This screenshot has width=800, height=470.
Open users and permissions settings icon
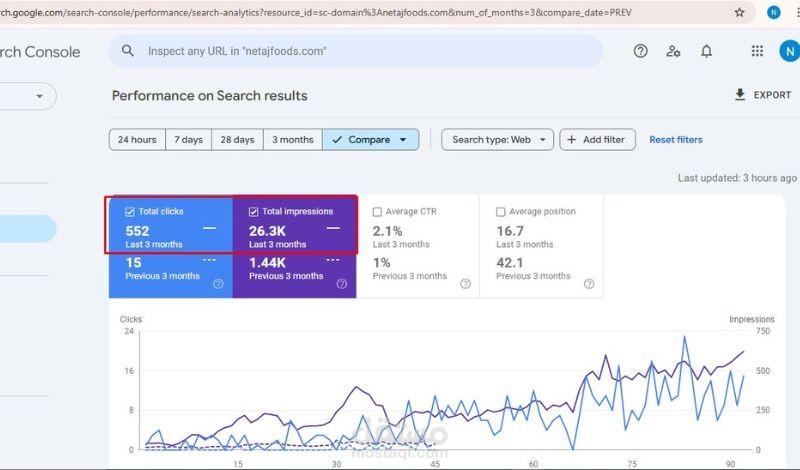[673, 51]
